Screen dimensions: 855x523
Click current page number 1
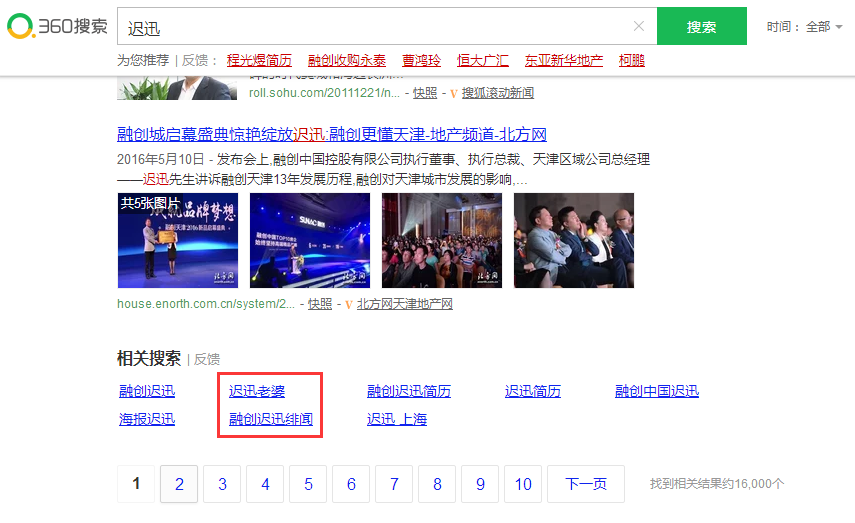point(136,484)
